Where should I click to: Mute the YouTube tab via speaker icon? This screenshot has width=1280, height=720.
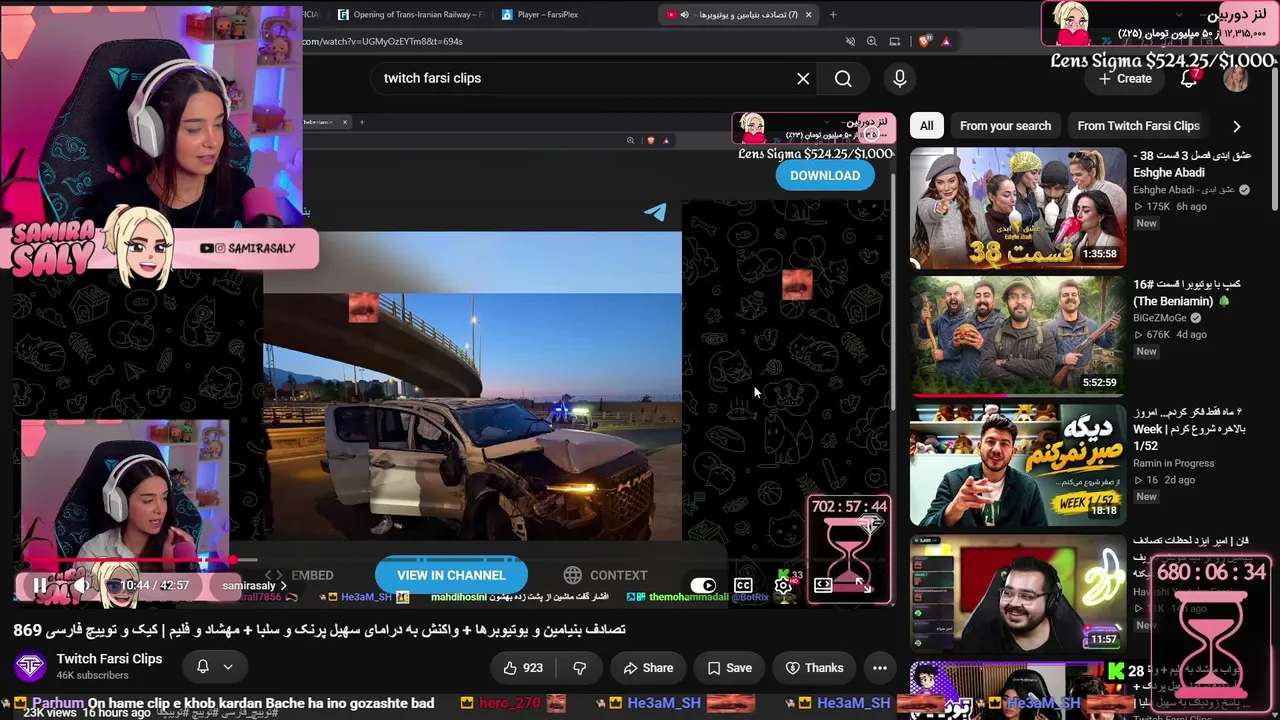685,15
